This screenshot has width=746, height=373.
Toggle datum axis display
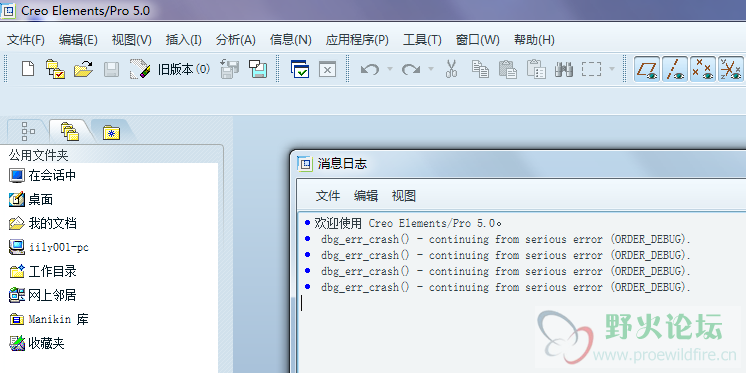(x=675, y=69)
